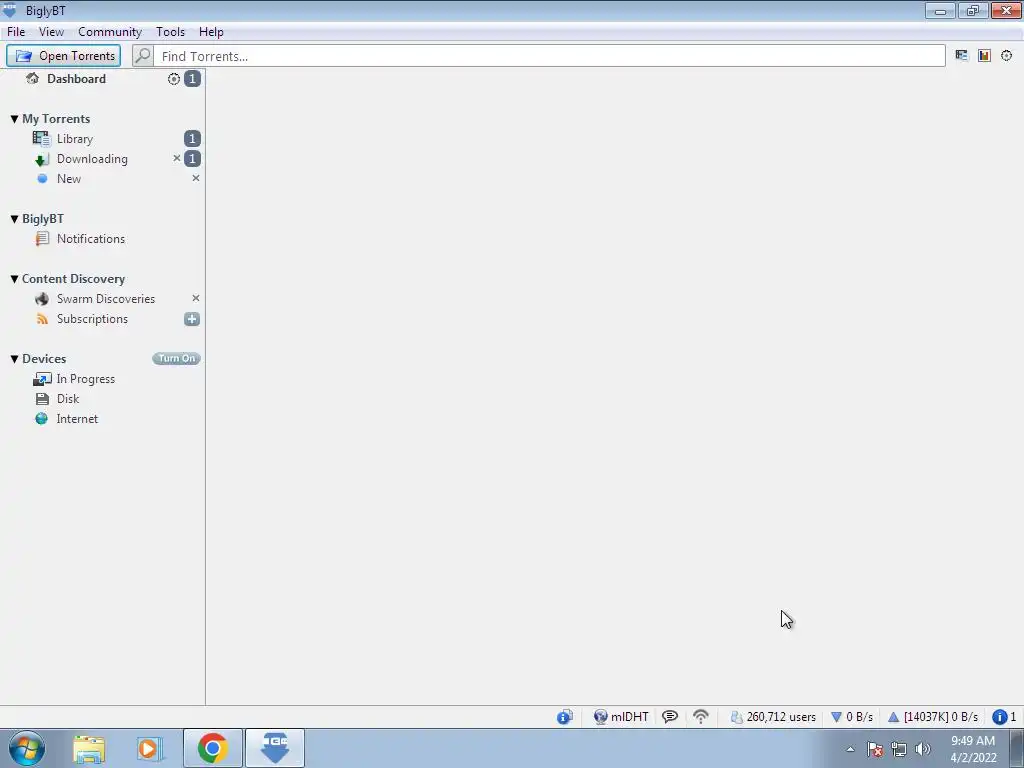Viewport: 1024px width, 768px height.
Task: Open the Community menu
Action: 110,31
